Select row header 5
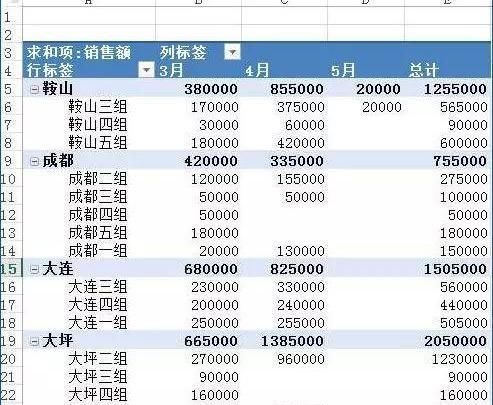The height and width of the screenshot is (405, 493). (11, 89)
